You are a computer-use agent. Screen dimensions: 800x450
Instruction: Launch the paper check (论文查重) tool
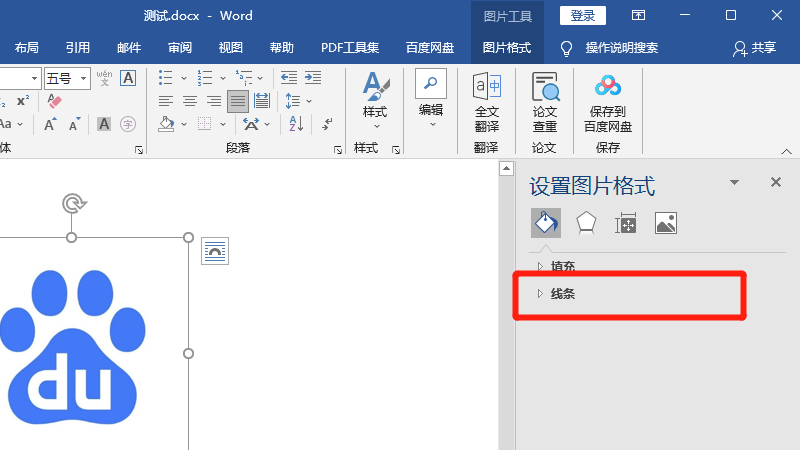tap(544, 102)
